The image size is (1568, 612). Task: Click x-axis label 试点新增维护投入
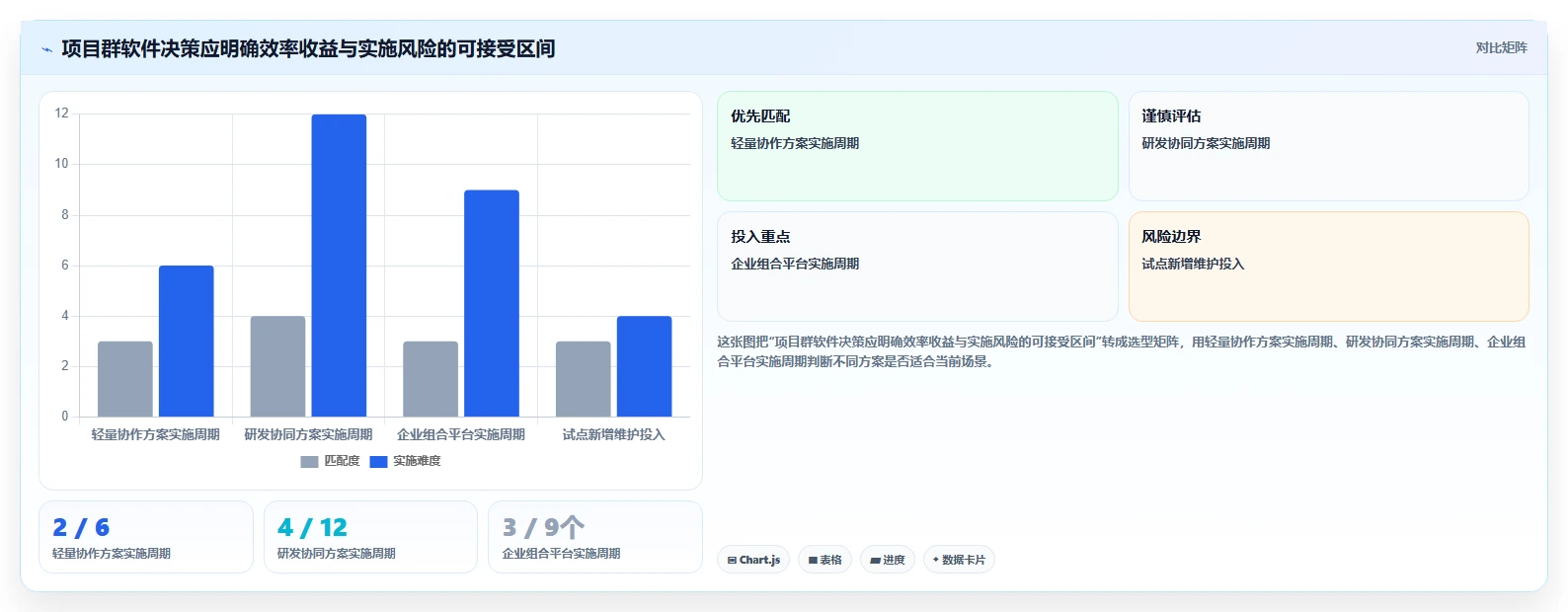pyautogui.click(x=614, y=434)
